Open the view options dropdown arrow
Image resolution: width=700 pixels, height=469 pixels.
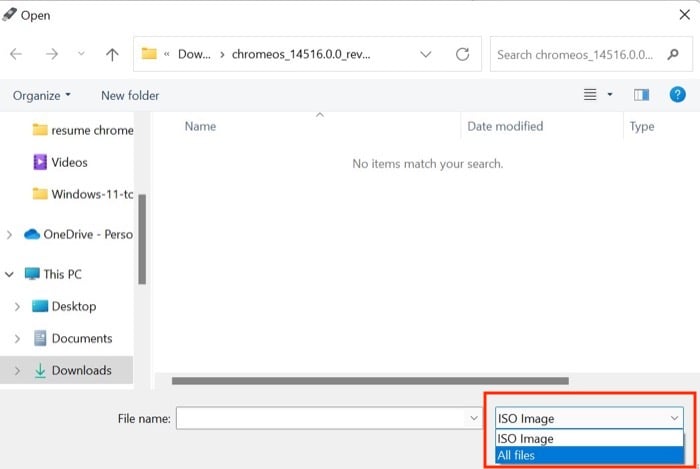[x=610, y=95]
